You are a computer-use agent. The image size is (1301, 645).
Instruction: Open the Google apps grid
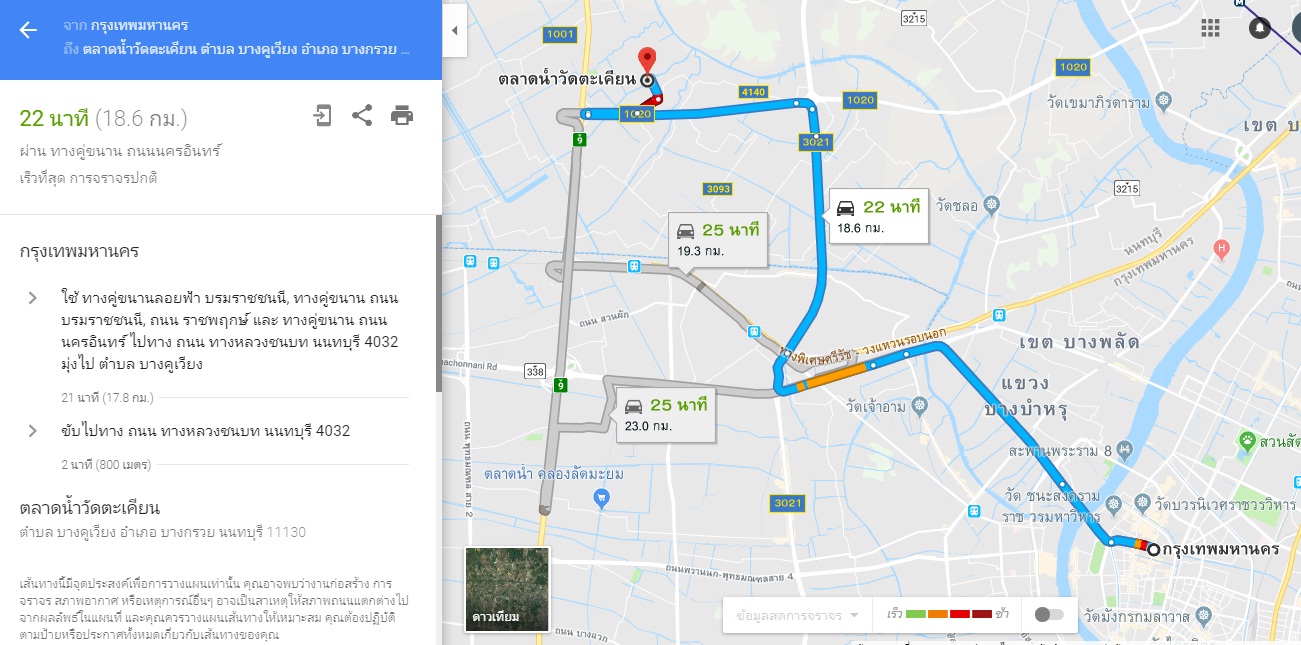point(1211,27)
